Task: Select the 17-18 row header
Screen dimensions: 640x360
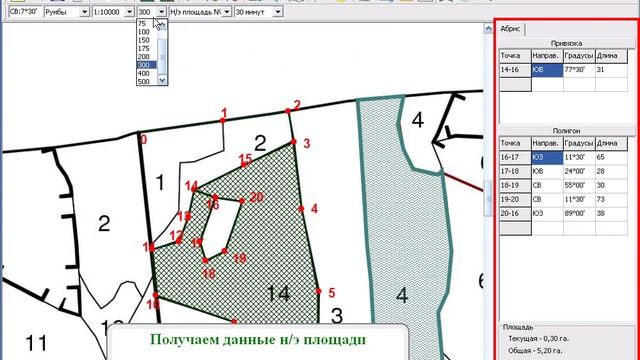Action: [x=516, y=171]
